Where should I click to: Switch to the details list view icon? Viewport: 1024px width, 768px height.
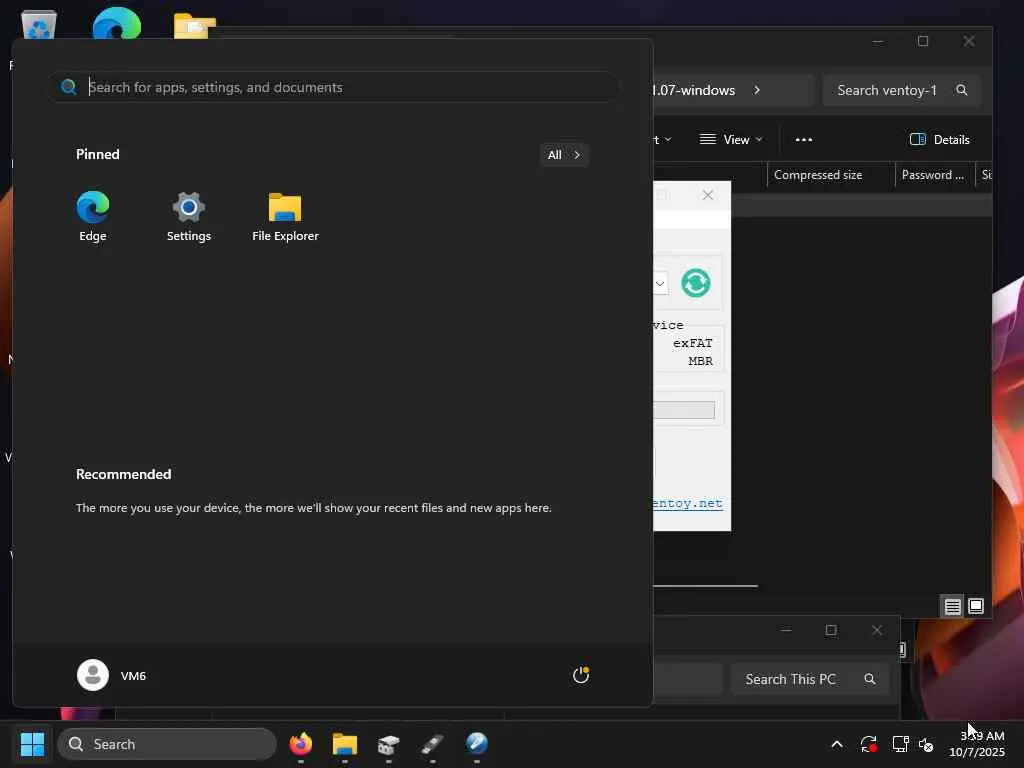click(x=952, y=607)
